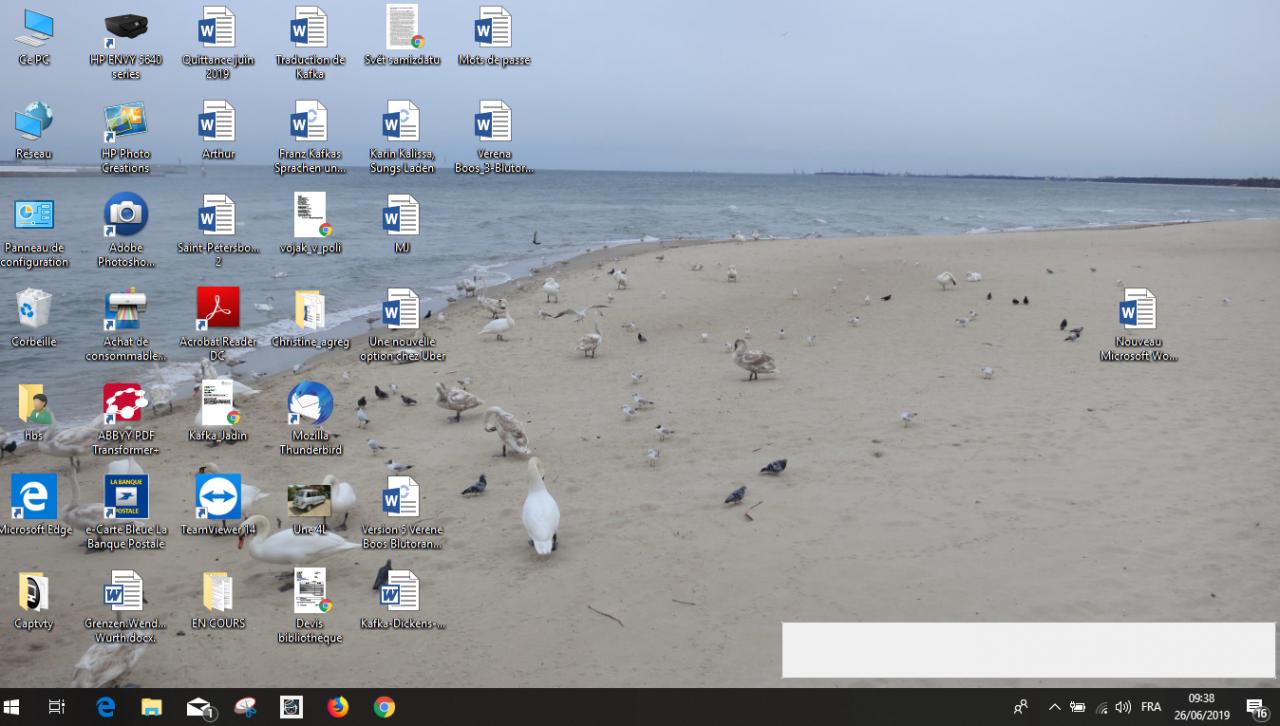Check the battery power status icon
The image size is (1280, 726).
click(1078, 707)
